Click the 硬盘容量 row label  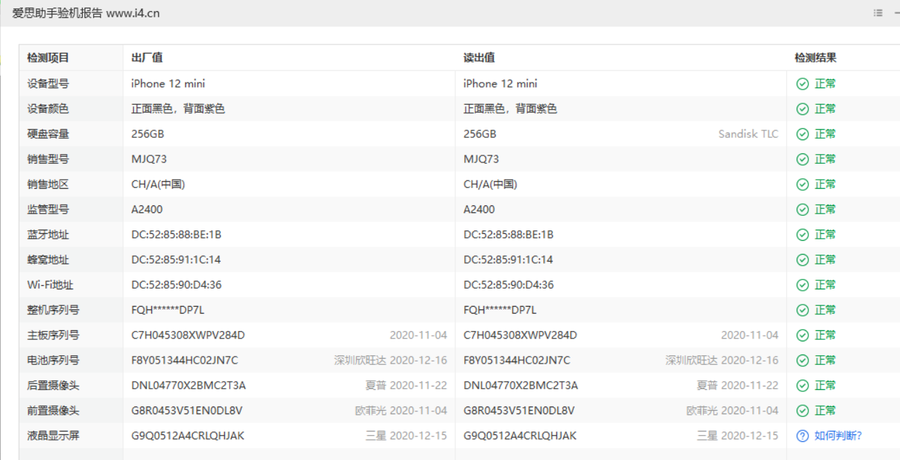click(48, 134)
